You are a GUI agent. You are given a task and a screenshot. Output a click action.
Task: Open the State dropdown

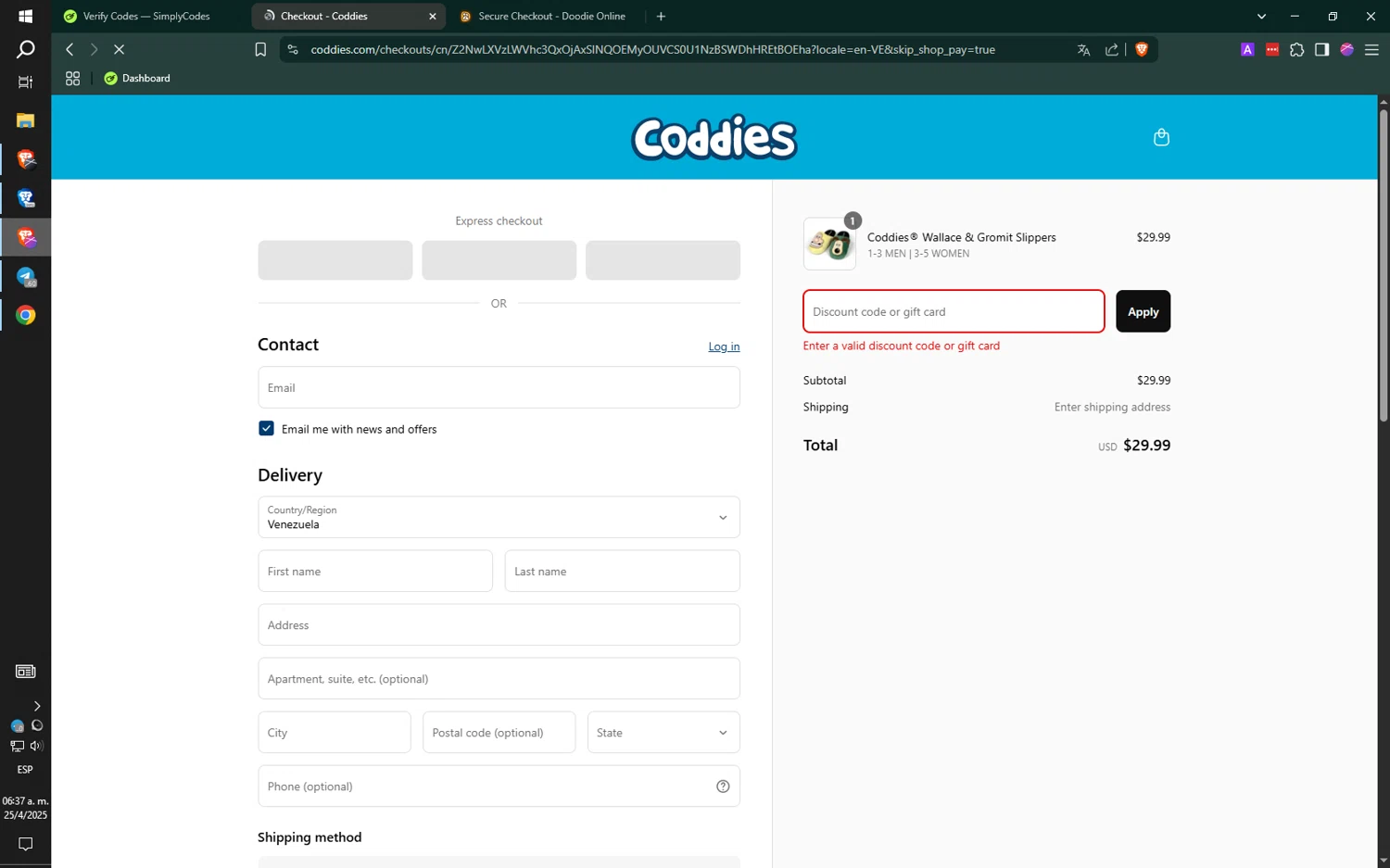(x=663, y=733)
